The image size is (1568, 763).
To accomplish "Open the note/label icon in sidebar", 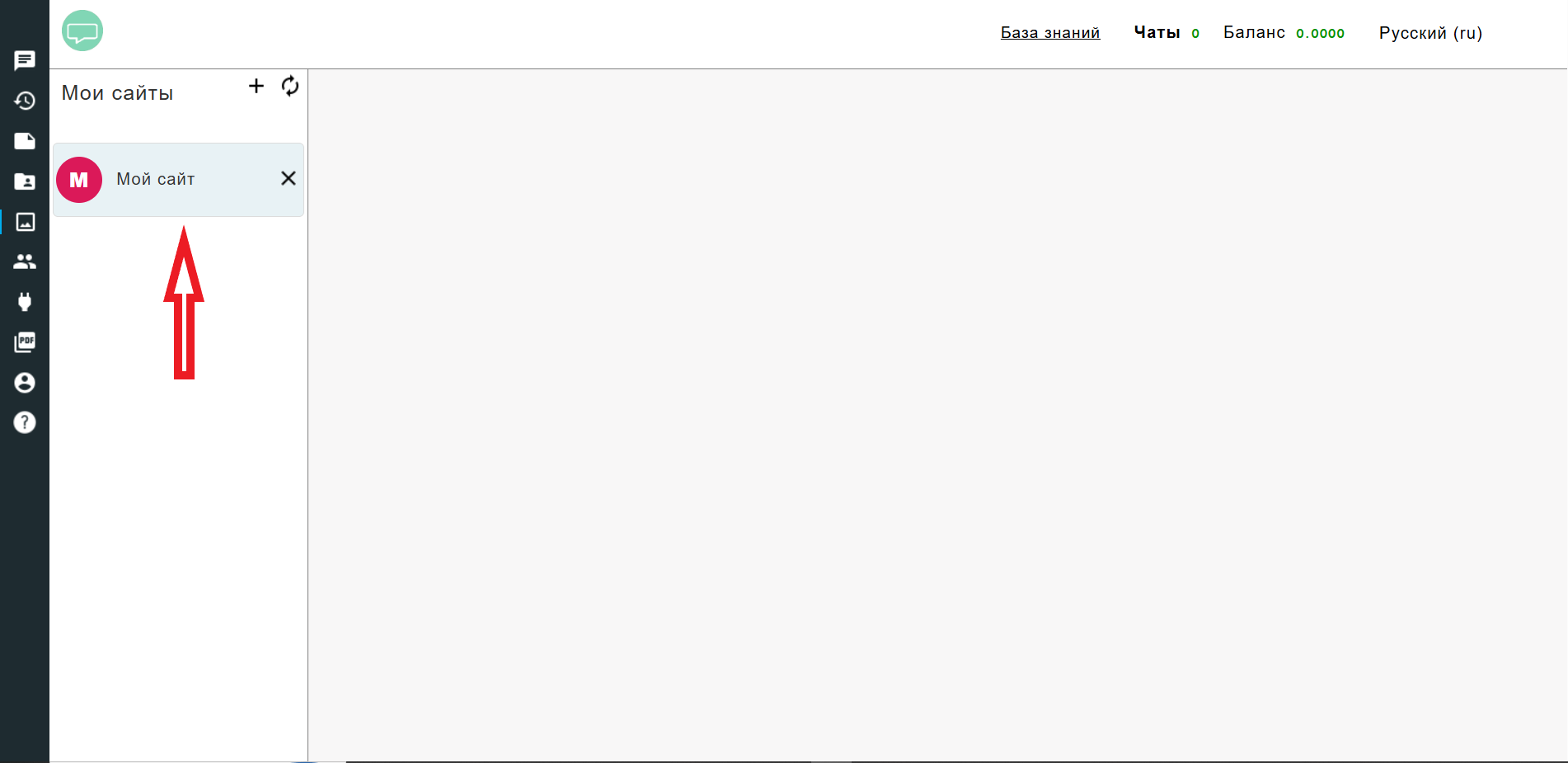I will [x=25, y=141].
